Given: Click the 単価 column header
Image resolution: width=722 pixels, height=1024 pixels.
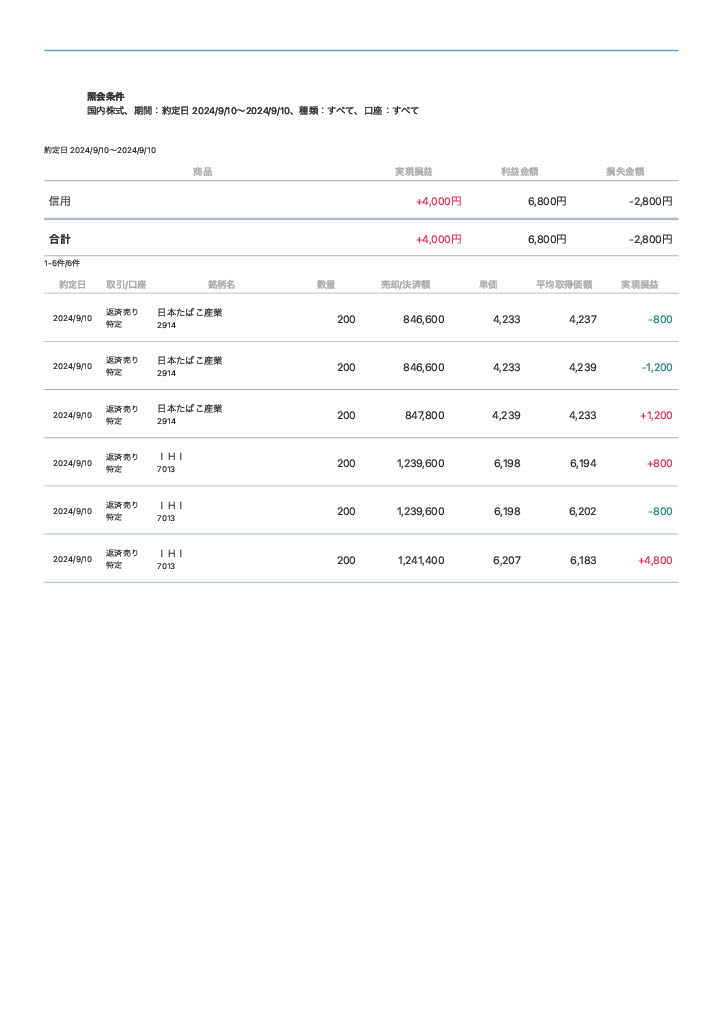Looking at the screenshot, I should tap(488, 285).
